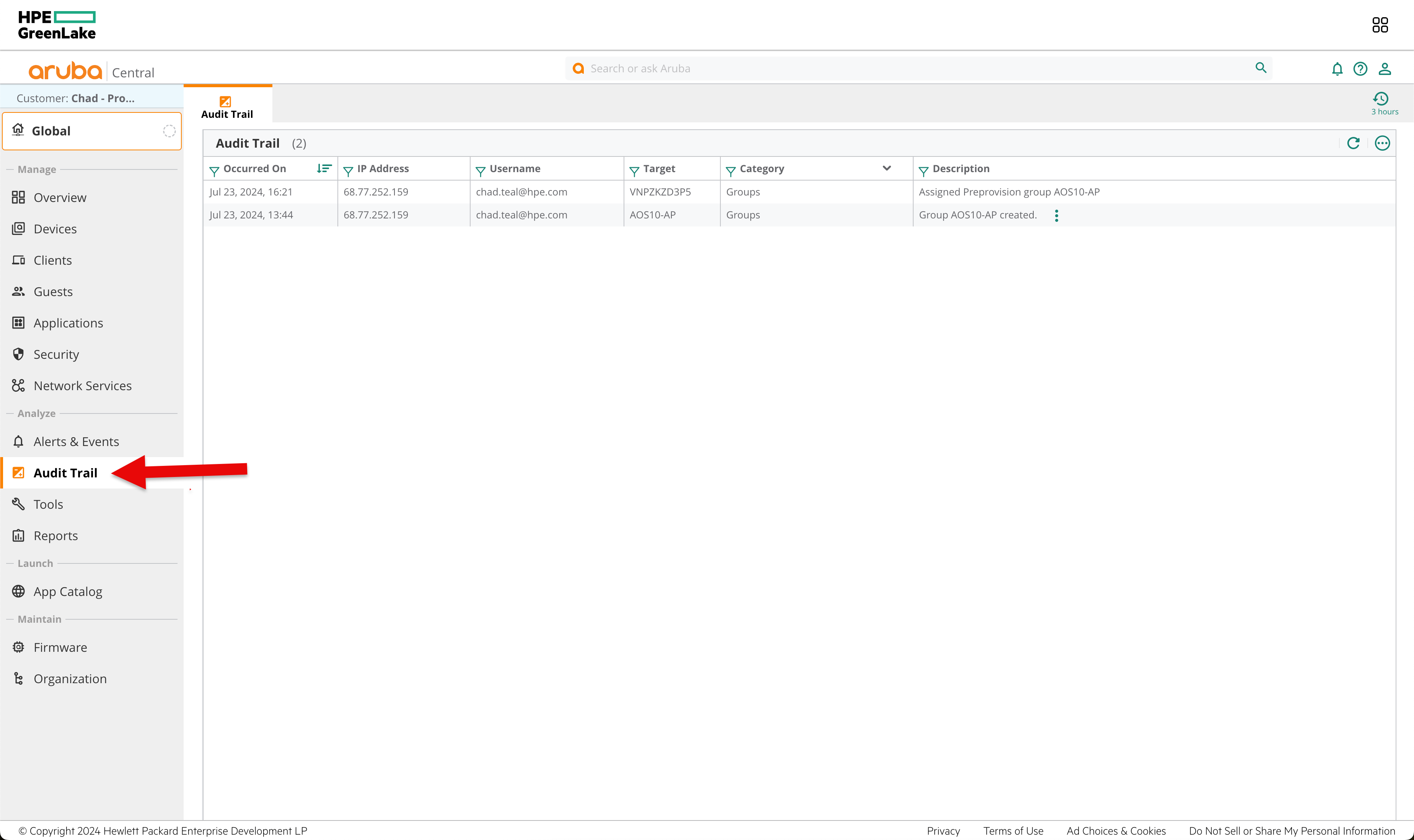
Task: Toggle the filter on Username column
Action: coord(481,169)
